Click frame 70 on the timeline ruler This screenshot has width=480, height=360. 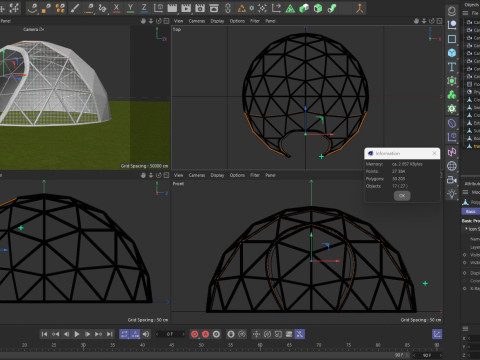tap(319, 345)
